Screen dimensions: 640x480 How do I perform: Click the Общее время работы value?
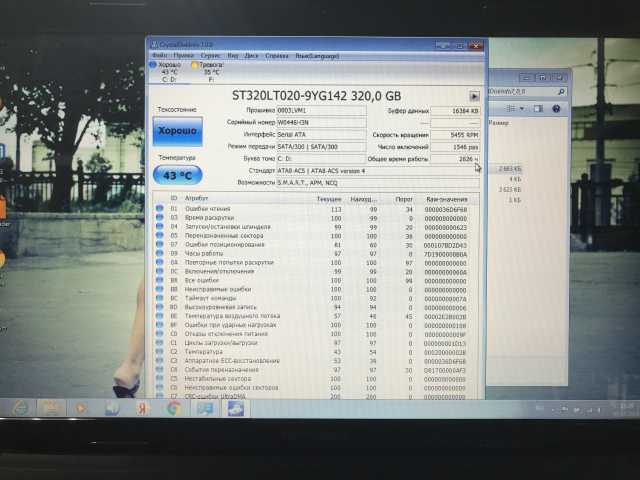pyautogui.click(x=455, y=159)
